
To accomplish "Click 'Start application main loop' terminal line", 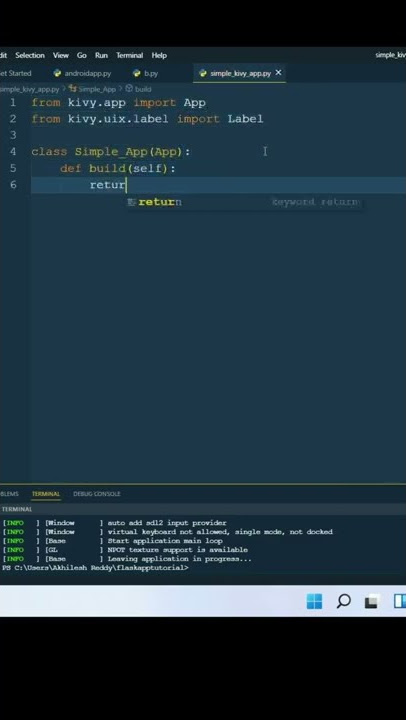I will tap(165, 541).
